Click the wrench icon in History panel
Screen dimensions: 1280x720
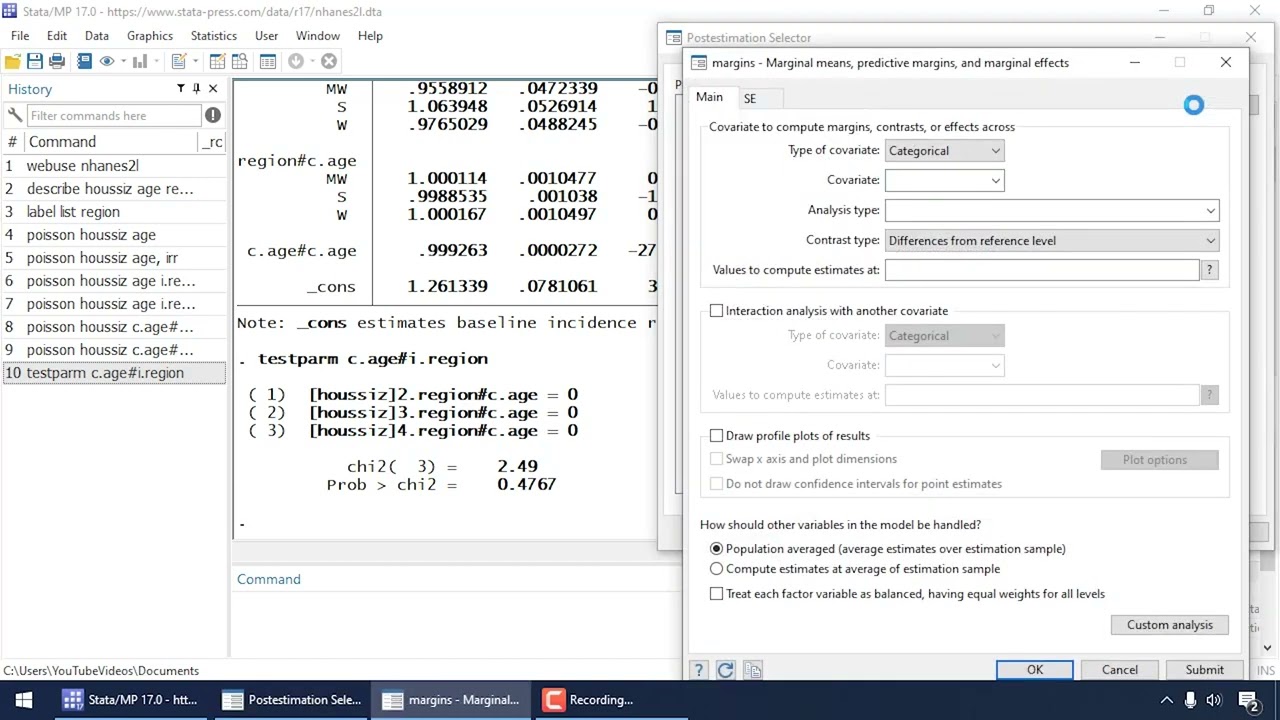coord(14,115)
